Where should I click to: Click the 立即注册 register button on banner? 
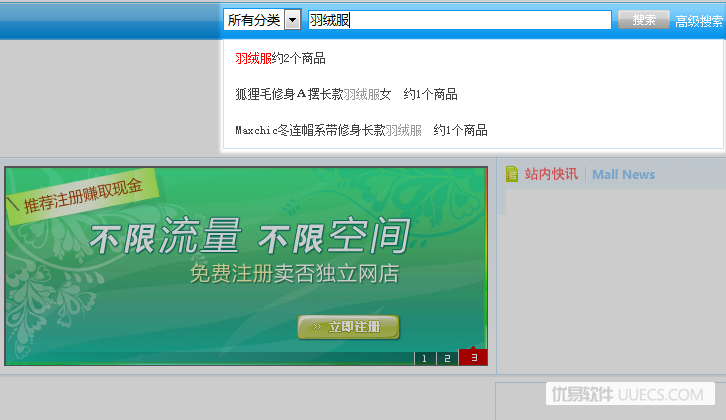click(348, 327)
